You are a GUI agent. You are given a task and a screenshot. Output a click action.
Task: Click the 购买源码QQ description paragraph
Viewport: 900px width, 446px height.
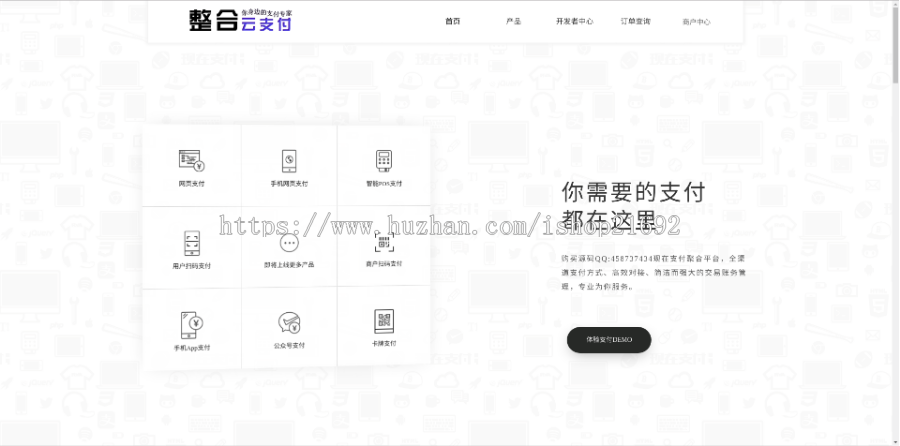654,272
